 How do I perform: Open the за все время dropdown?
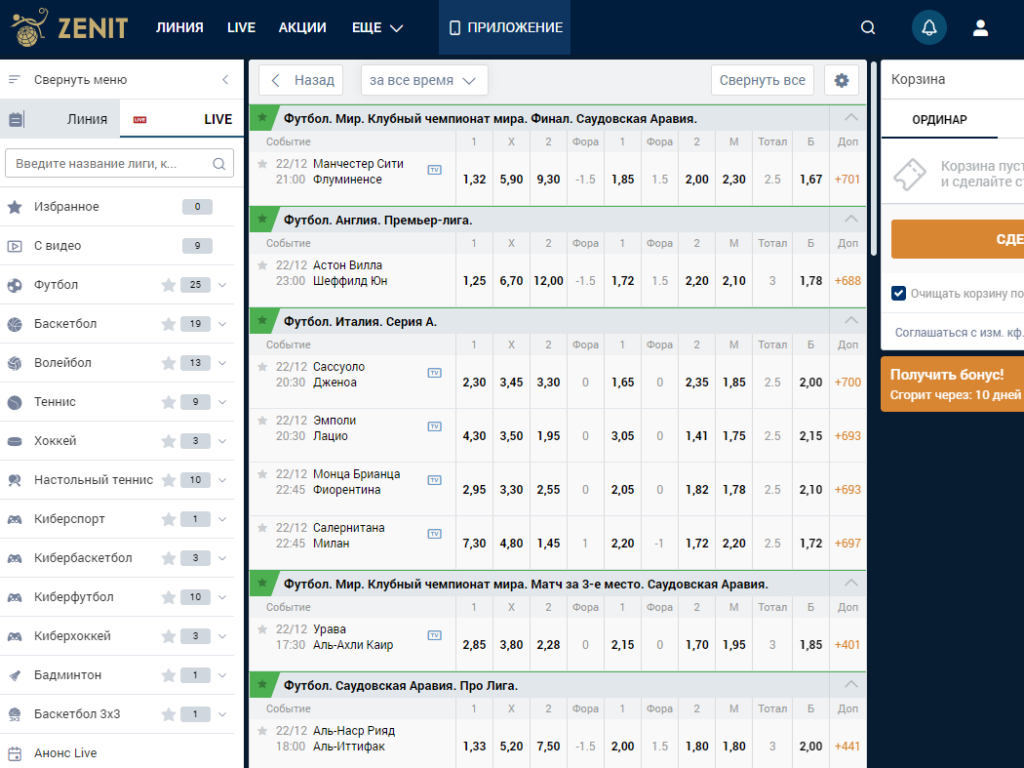[x=424, y=80]
